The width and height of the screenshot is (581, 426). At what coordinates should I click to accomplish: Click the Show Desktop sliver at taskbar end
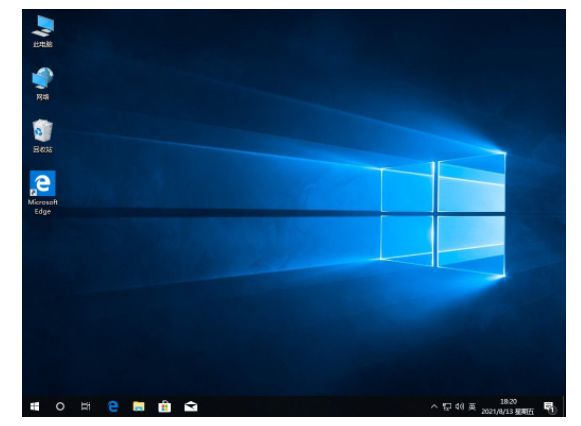tap(564, 406)
